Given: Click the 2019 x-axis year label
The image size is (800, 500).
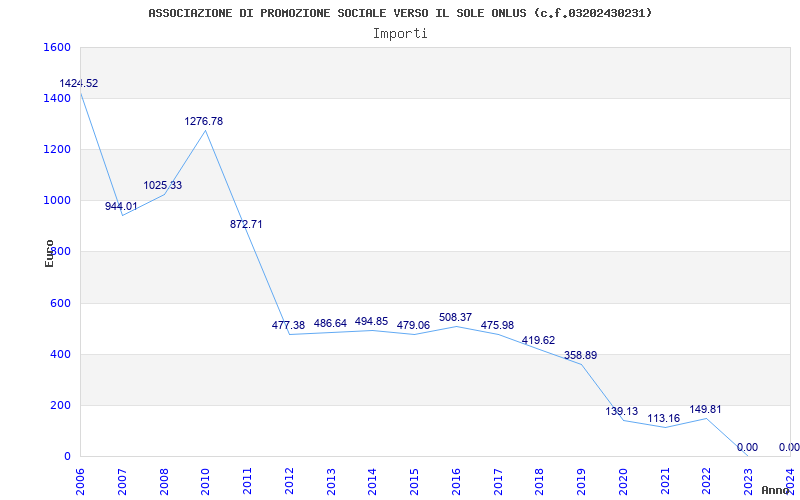Looking at the screenshot, I should (582, 481).
